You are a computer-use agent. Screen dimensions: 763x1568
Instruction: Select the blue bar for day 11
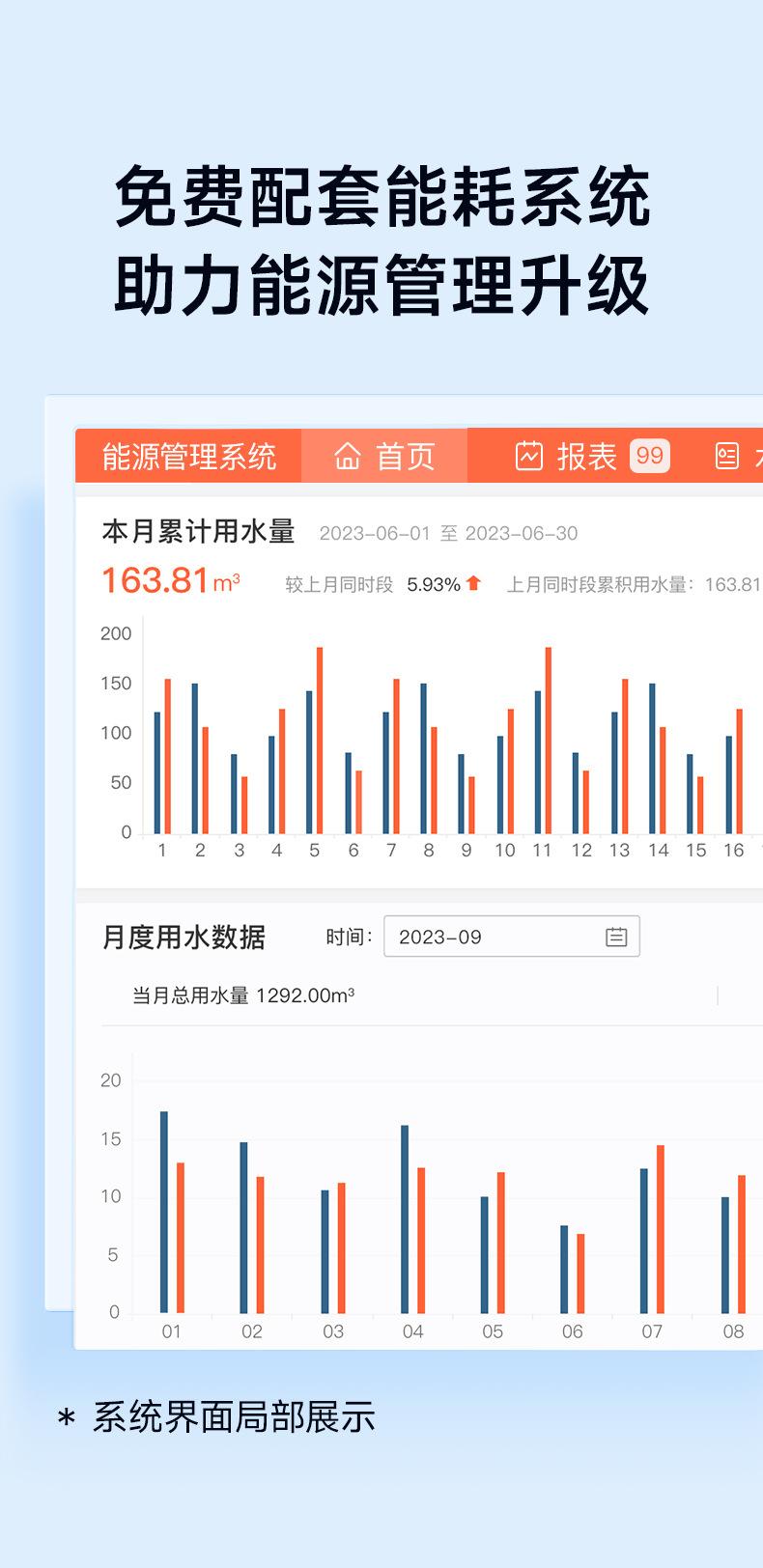pos(538,762)
